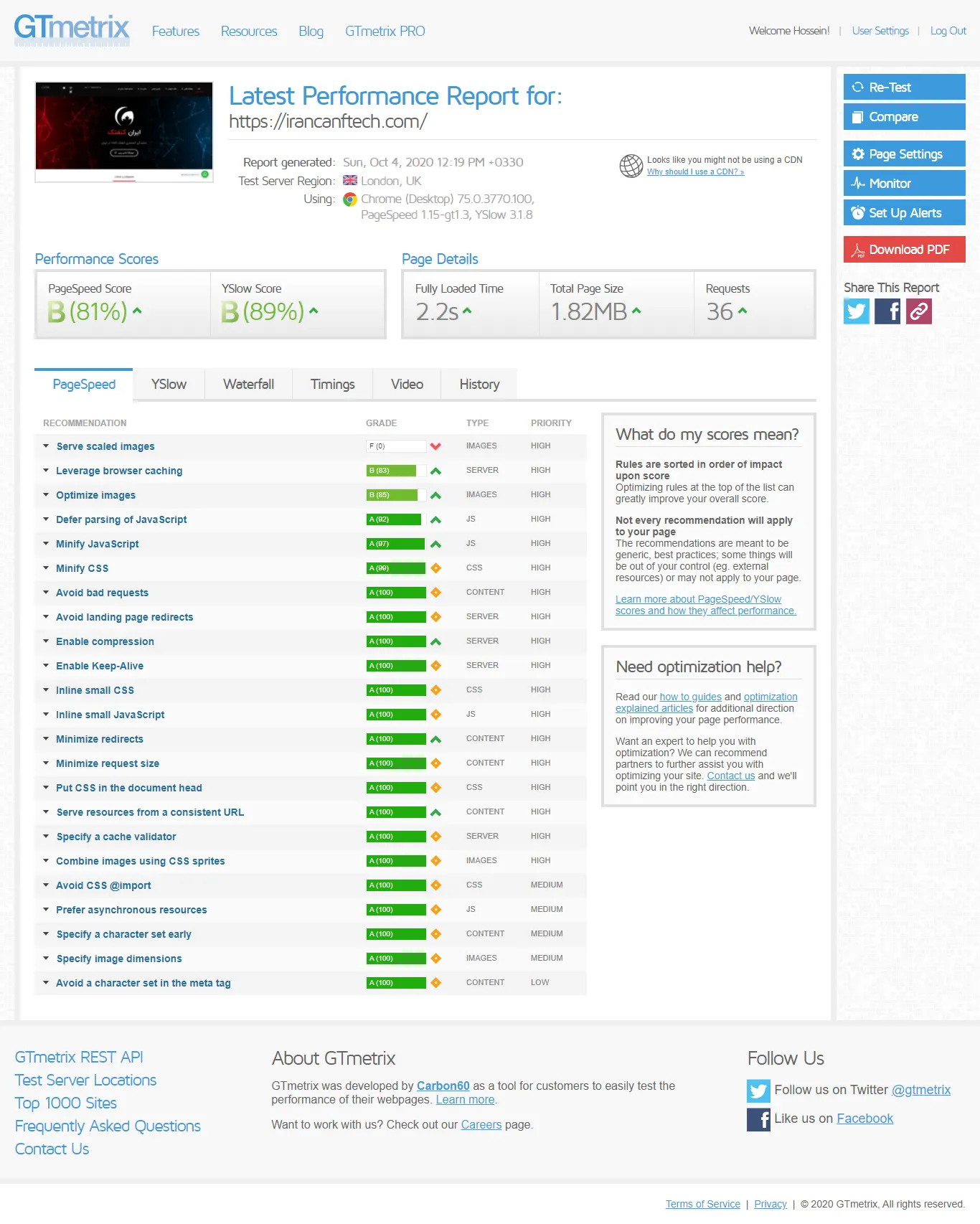This screenshot has width=980, height=1224.
Task: Switch to the Waterfall tab
Action: pos(248,384)
